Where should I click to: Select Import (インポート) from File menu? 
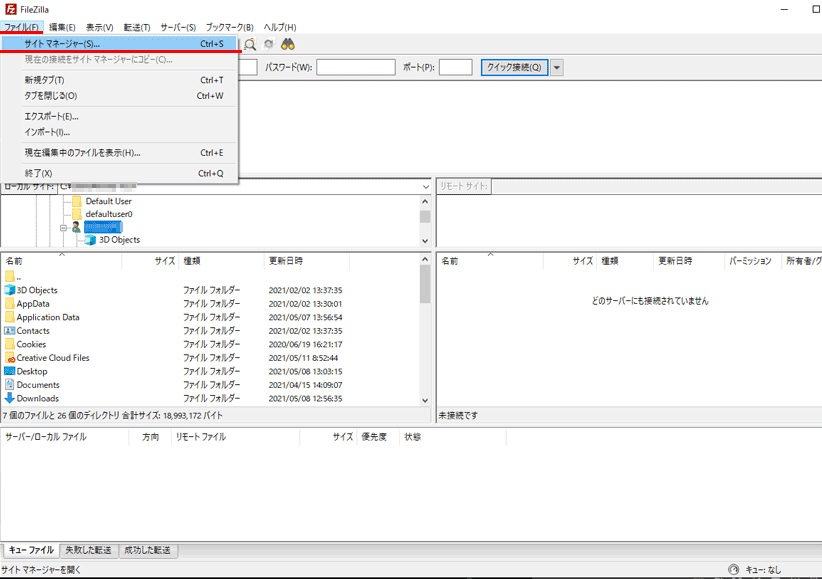pyautogui.click(x=120, y=132)
